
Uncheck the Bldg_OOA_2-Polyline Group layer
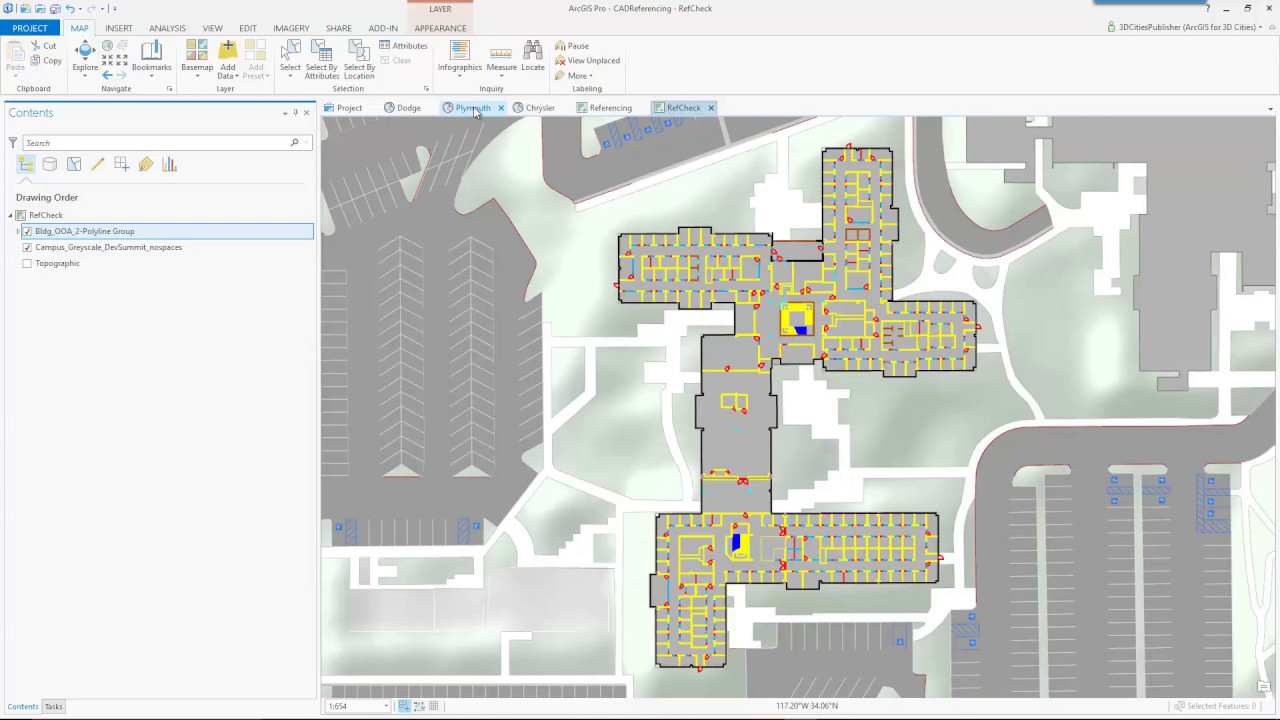pyautogui.click(x=27, y=231)
